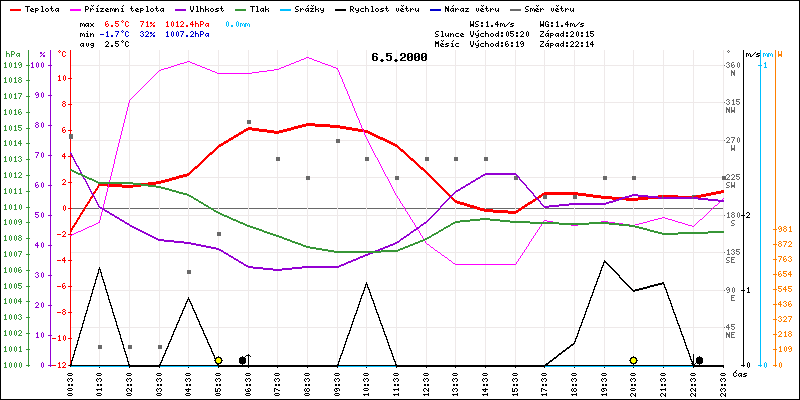Viewport: 800px width, 400px height.
Task: Click the black Rychlost větru legend marker
Action: pyautogui.click(x=346, y=7)
